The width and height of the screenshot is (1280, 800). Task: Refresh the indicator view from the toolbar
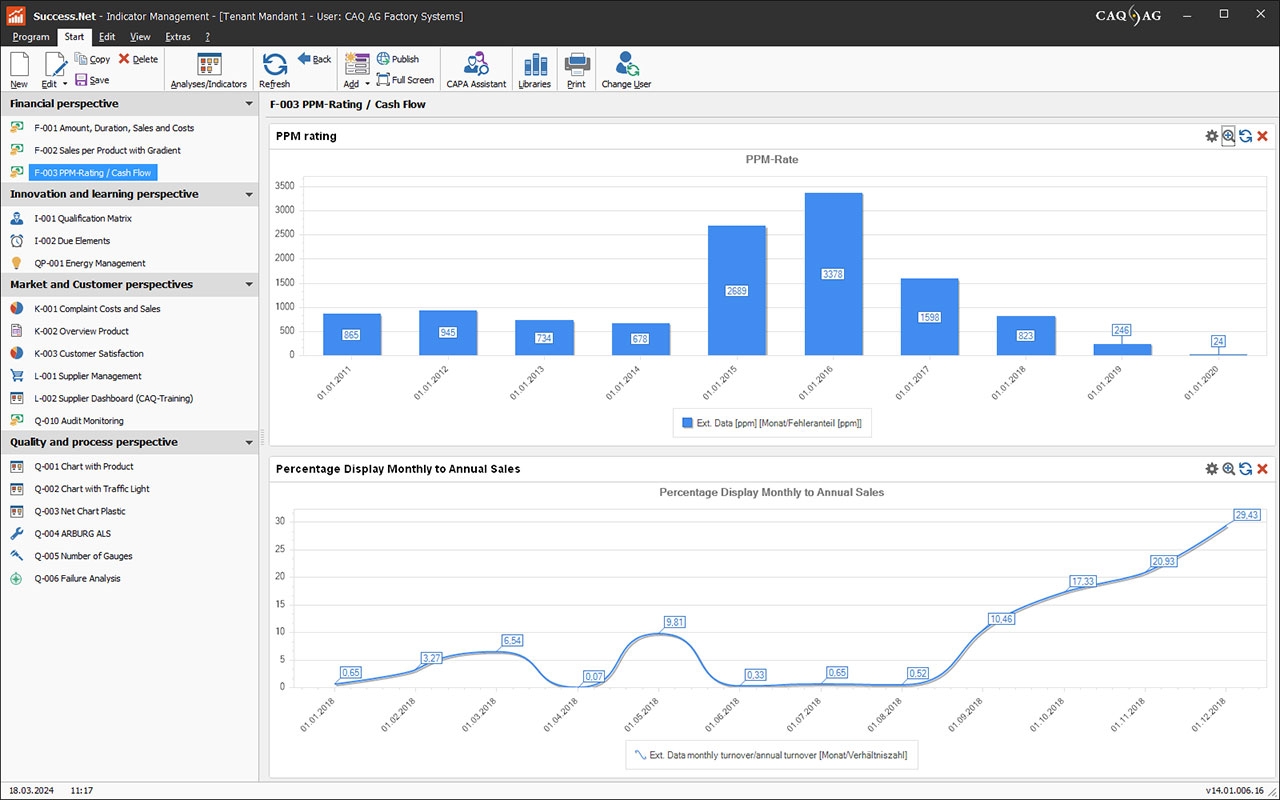[274, 70]
